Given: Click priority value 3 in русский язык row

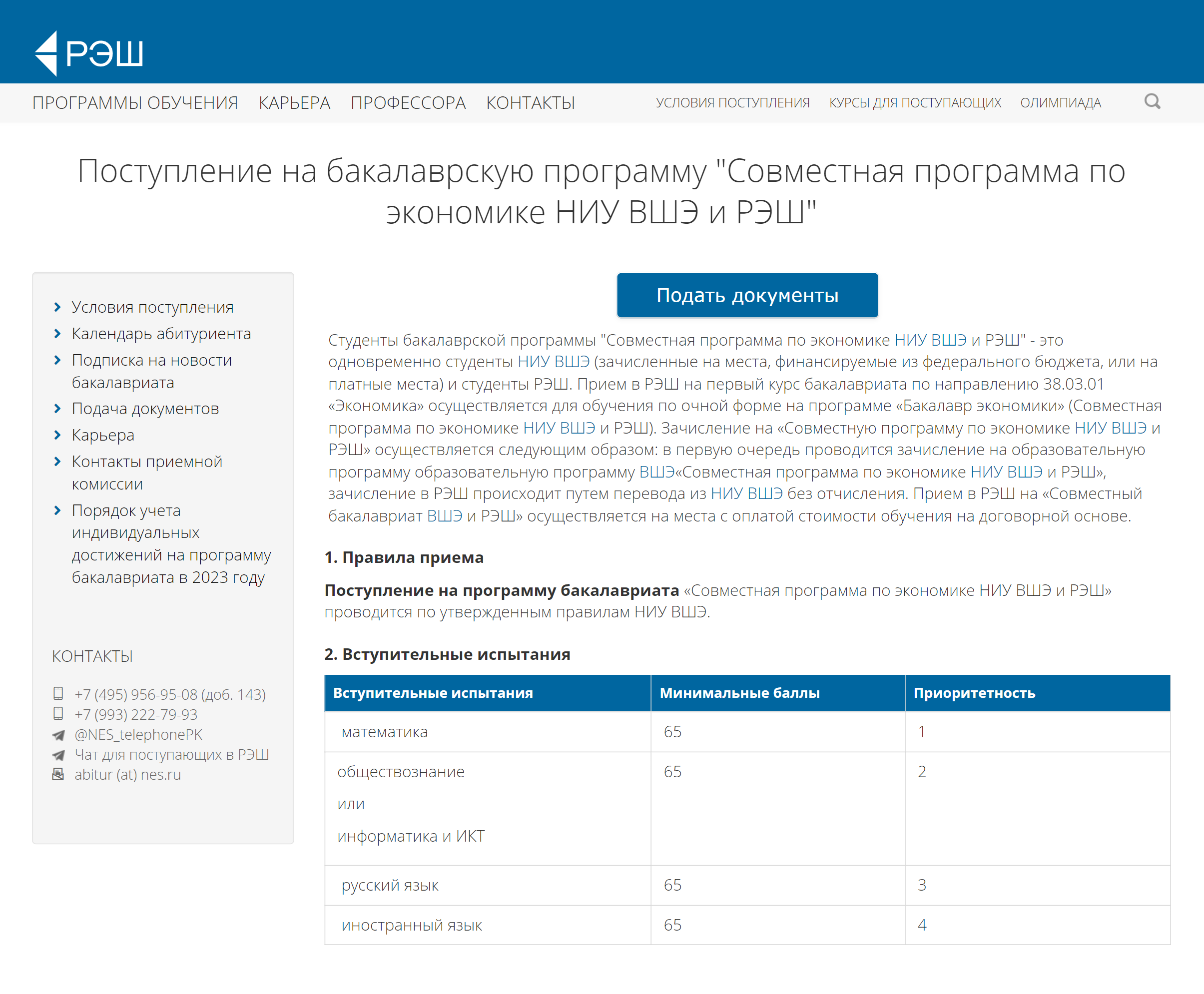Looking at the screenshot, I should pyautogui.click(x=922, y=885).
